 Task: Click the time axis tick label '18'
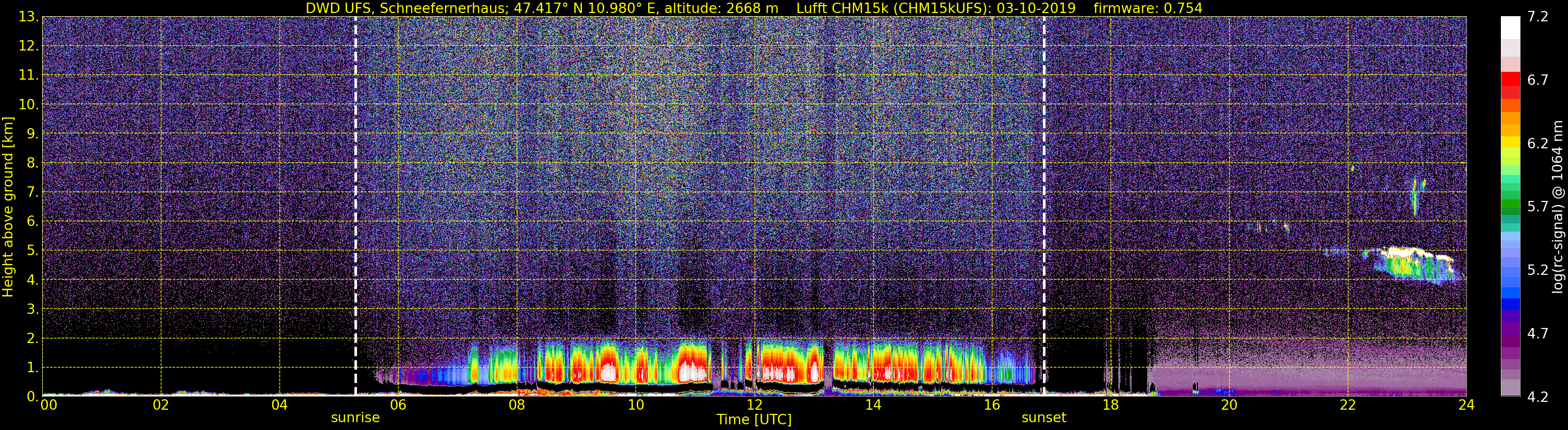tap(1110, 405)
